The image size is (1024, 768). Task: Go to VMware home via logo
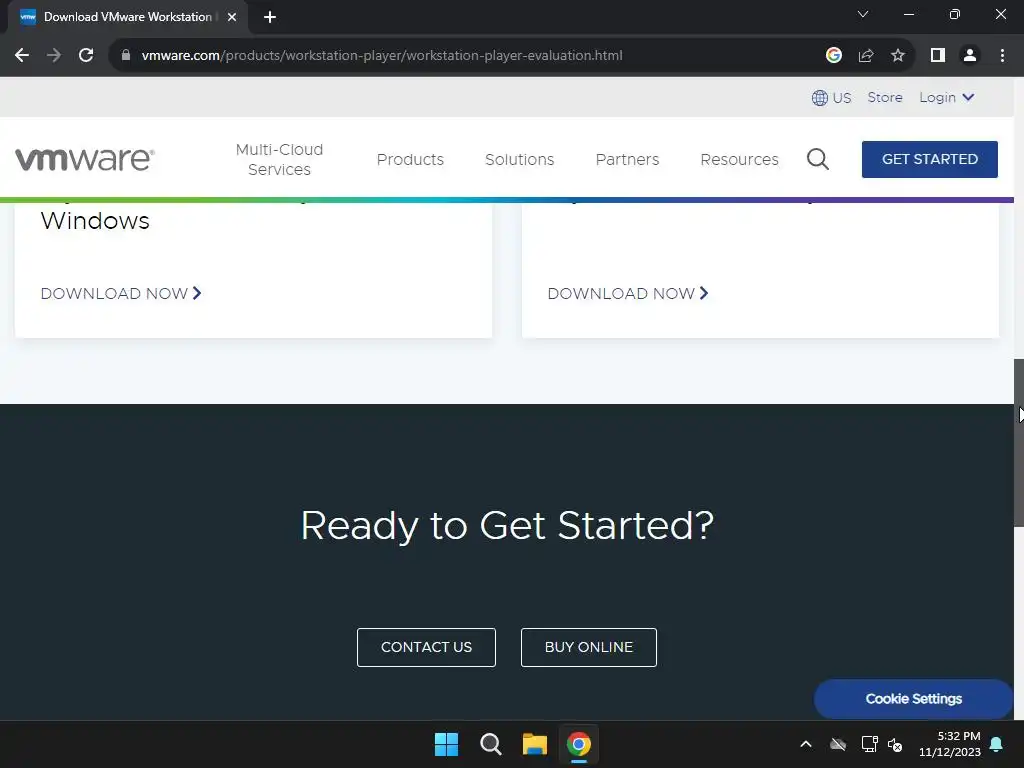point(85,159)
